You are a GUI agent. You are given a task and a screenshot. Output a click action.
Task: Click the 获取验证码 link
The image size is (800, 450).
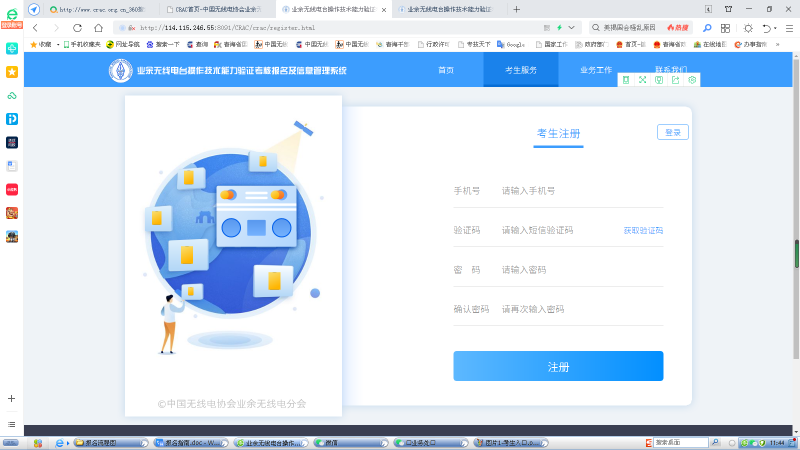(643, 230)
